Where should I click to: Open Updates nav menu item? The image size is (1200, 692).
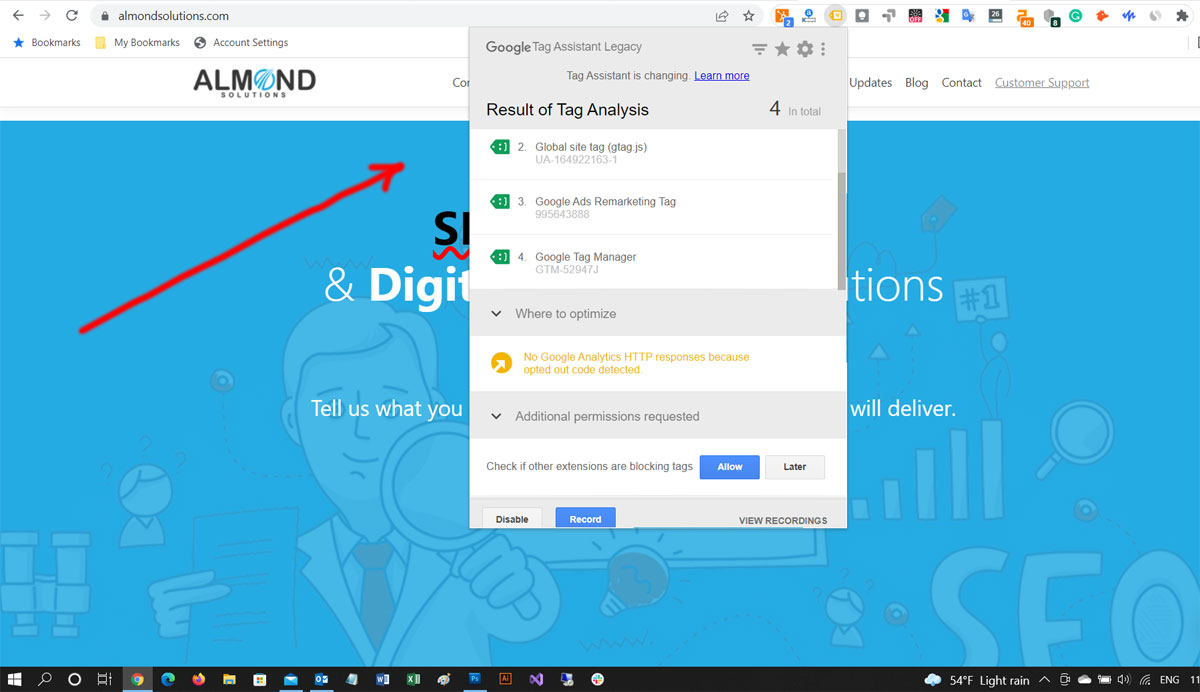(x=870, y=83)
